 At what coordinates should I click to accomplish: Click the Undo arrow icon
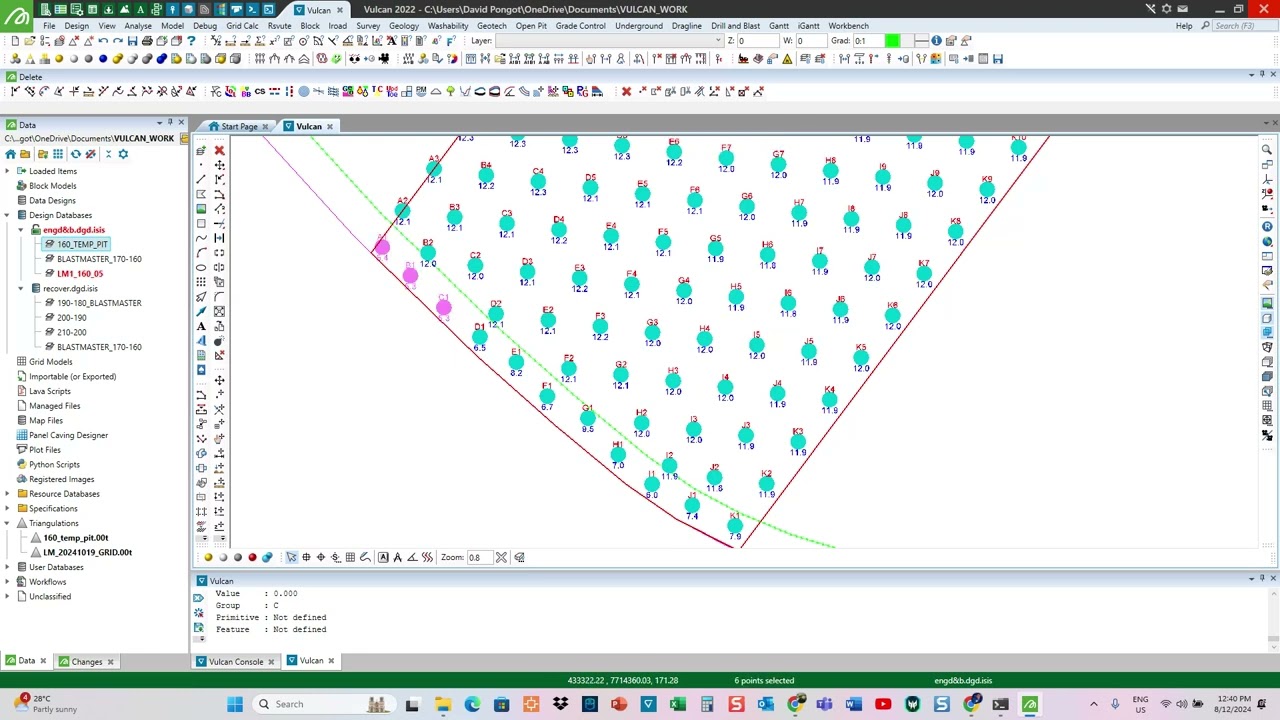click(x=103, y=41)
